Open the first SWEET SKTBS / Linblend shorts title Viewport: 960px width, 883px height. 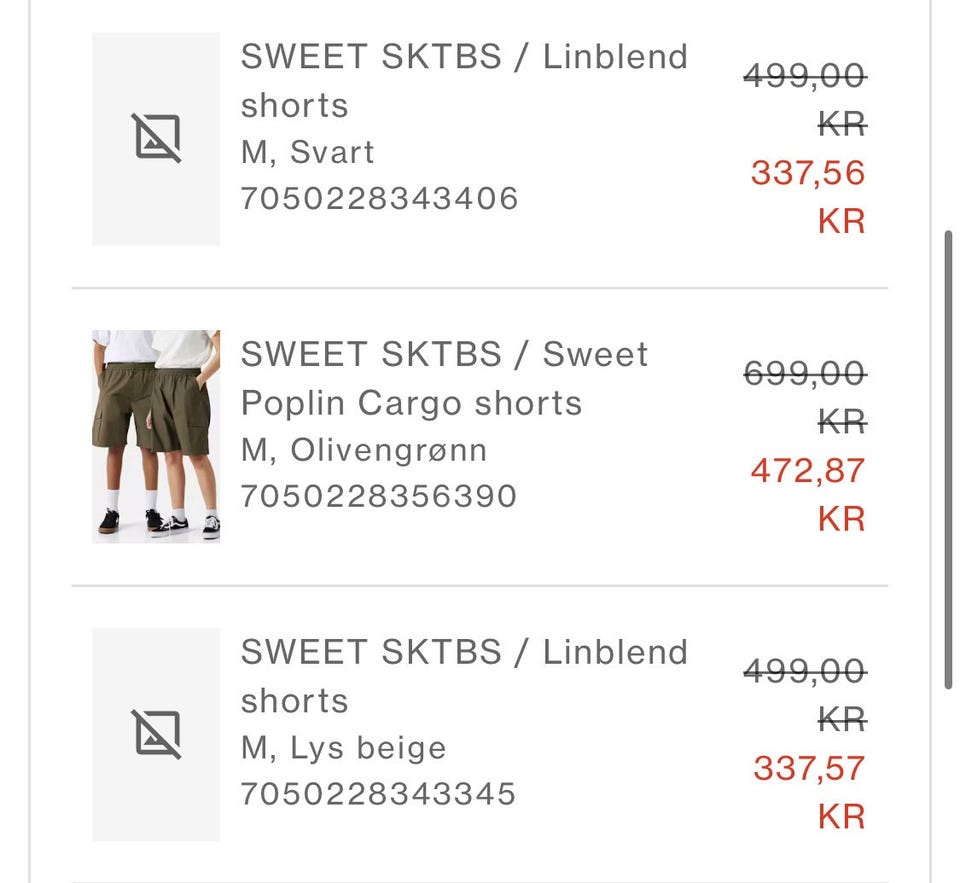coord(464,81)
